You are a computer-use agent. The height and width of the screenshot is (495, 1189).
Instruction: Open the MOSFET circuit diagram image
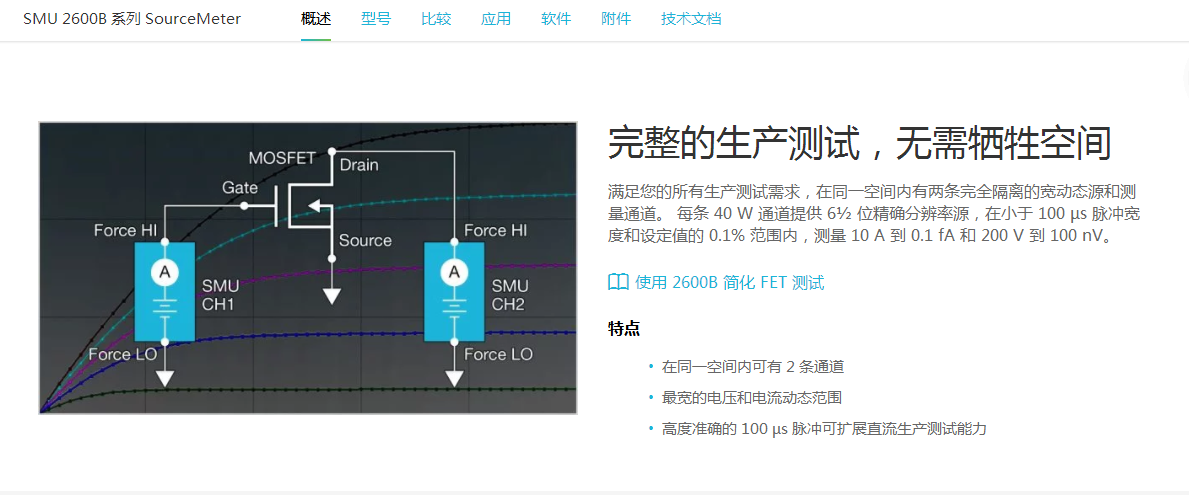click(308, 268)
